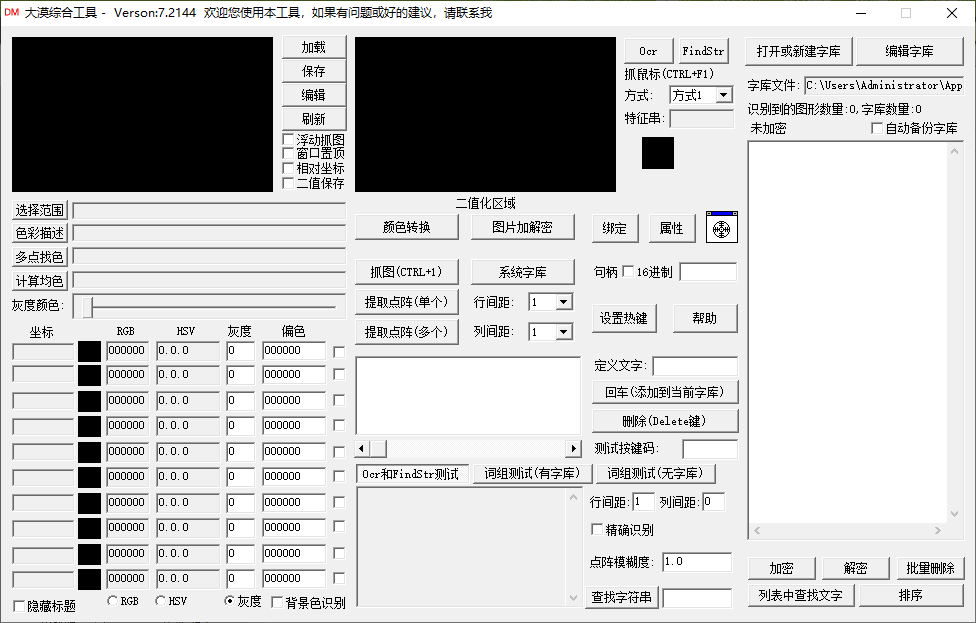Toggle the 16进制 handle checkbox
Screen dimensions: 976x623
628,271
